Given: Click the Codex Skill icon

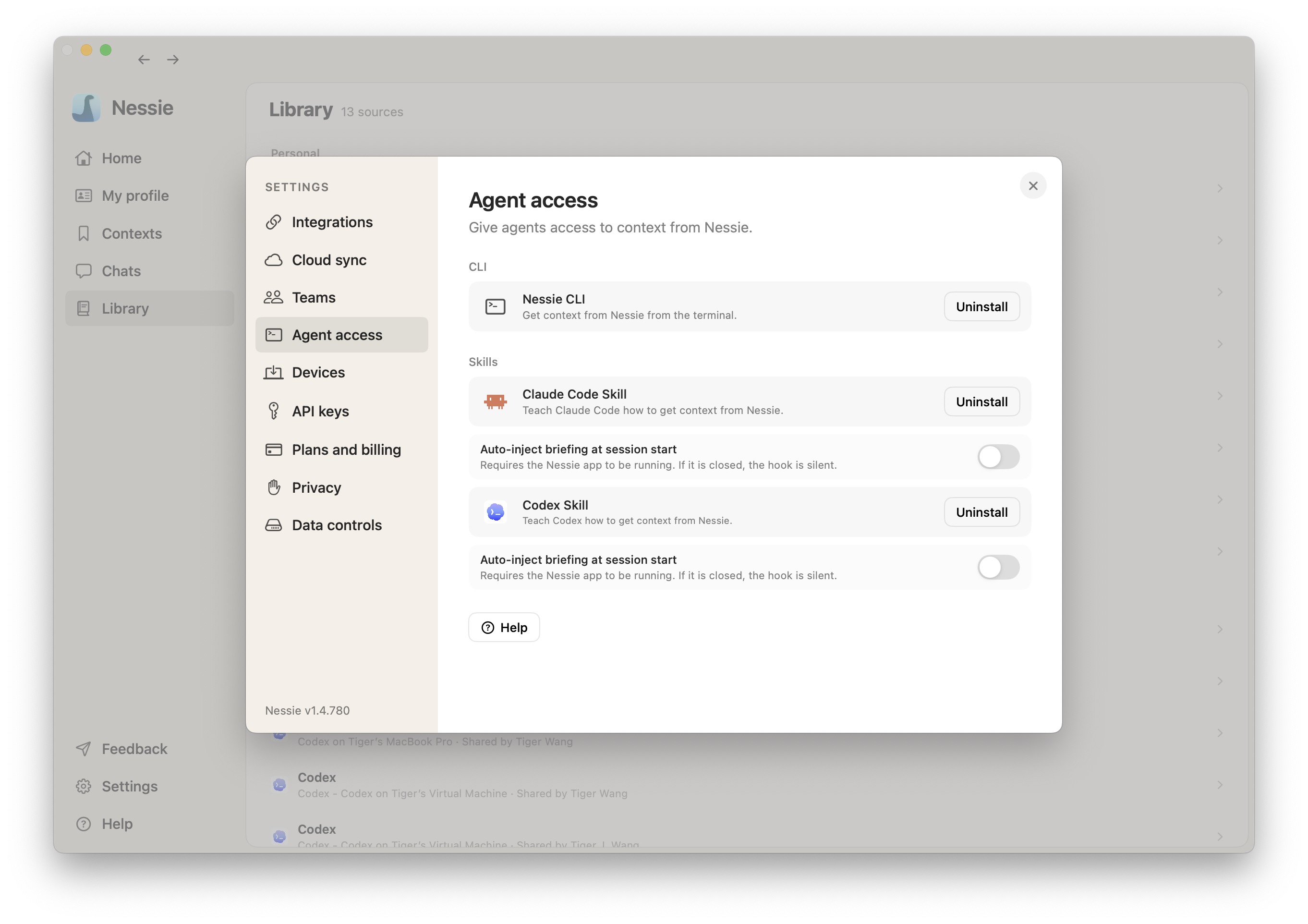Looking at the screenshot, I should coord(495,512).
